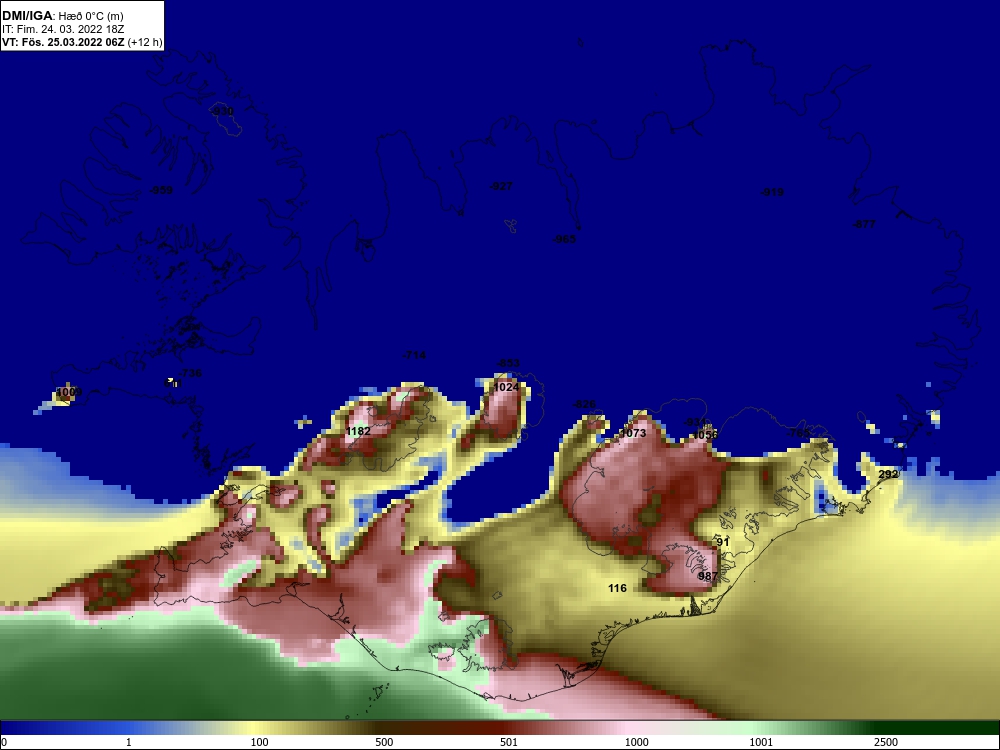Click the map value label 116
This screenshot has width=1000, height=750.
(617, 589)
